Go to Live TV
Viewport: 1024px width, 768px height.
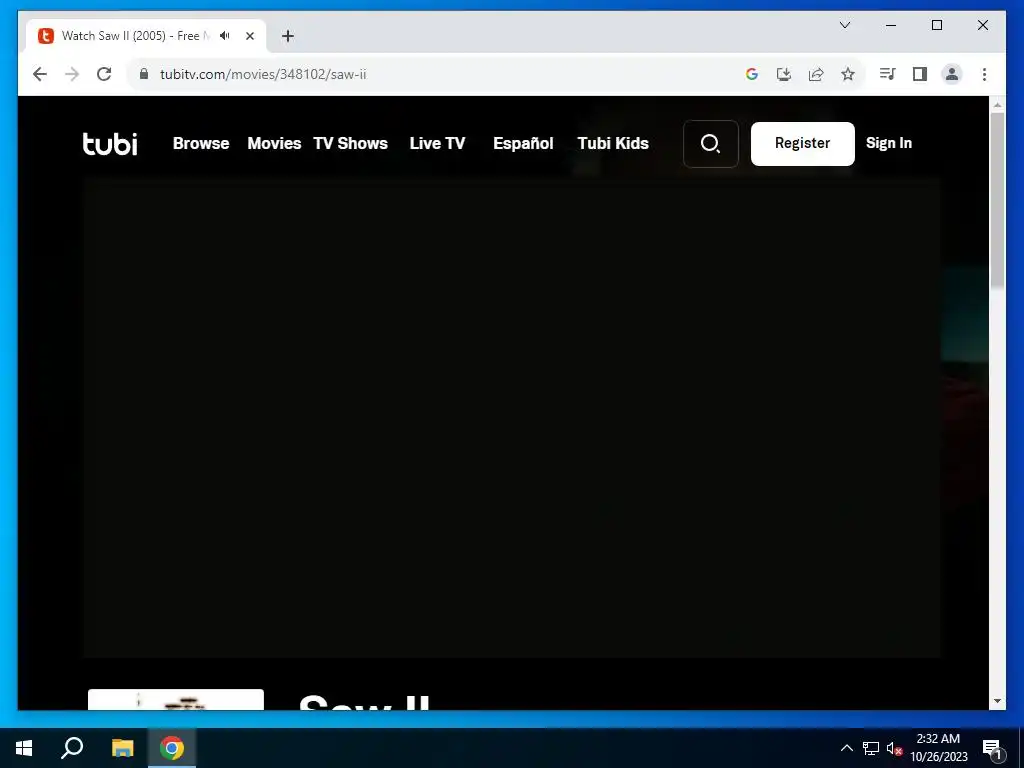point(438,144)
